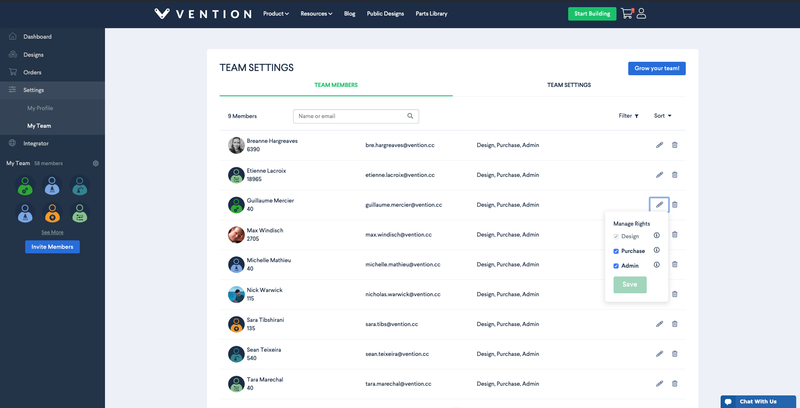Delete member Etienne Lacroix
The image size is (800, 408).
[674, 175]
